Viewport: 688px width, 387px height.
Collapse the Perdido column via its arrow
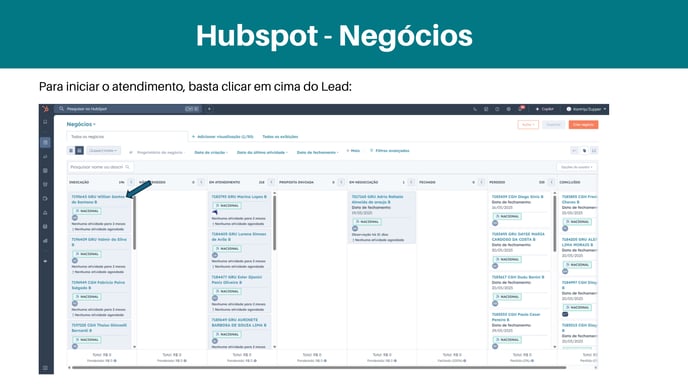[x=551, y=182]
